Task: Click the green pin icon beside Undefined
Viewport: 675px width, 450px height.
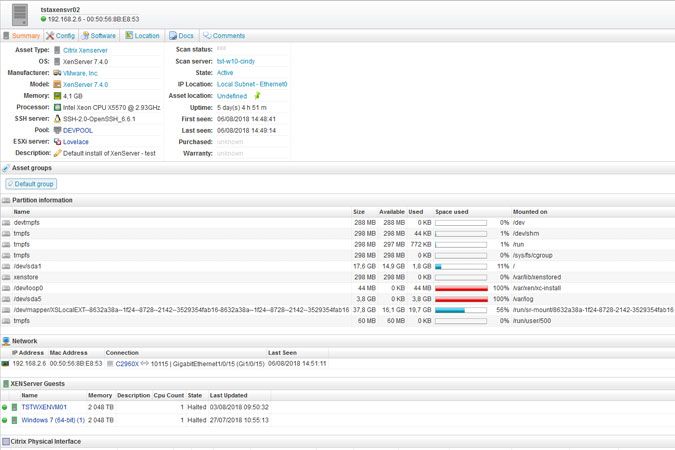Action: pyautogui.click(x=257, y=95)
